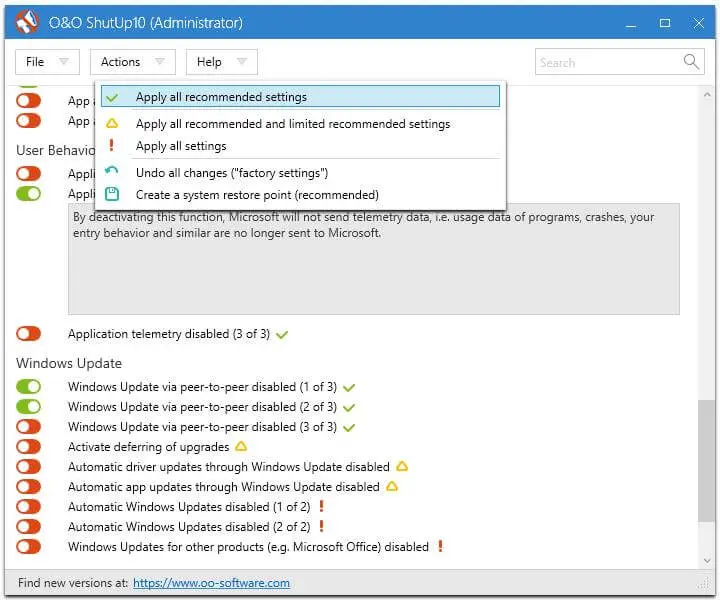Viewport: 720px width, 600px height.
Task: Choose Create a system restore point (recommended)
Action: tap(300, 195)
